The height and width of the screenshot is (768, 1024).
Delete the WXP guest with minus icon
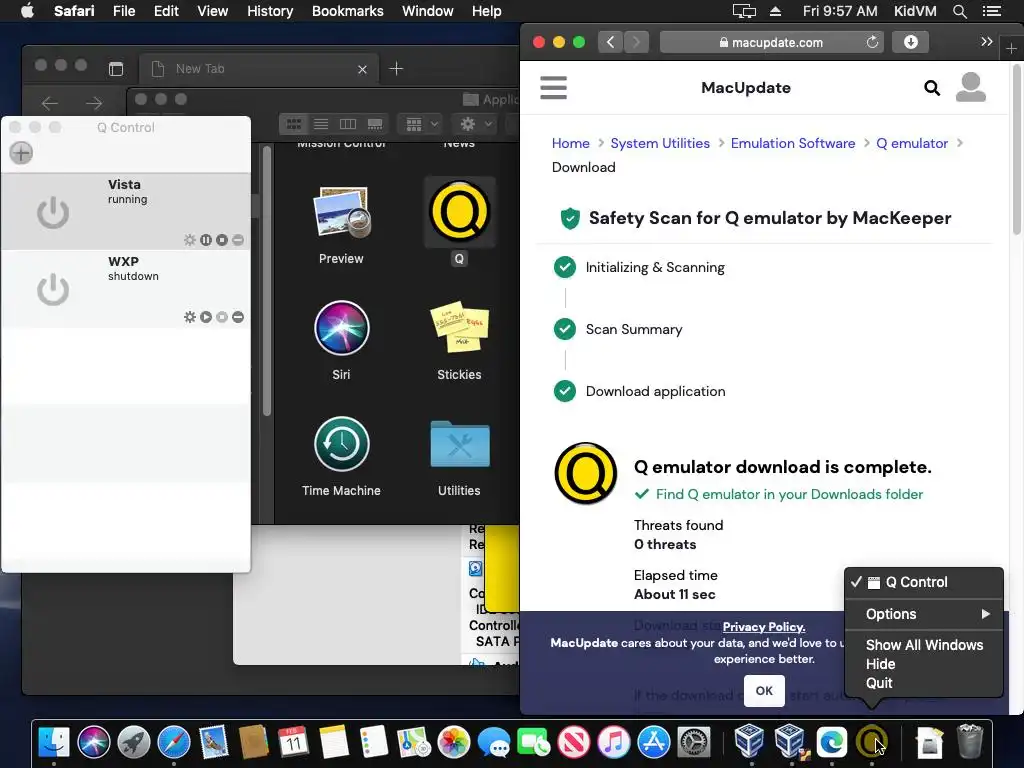[238, 317]
